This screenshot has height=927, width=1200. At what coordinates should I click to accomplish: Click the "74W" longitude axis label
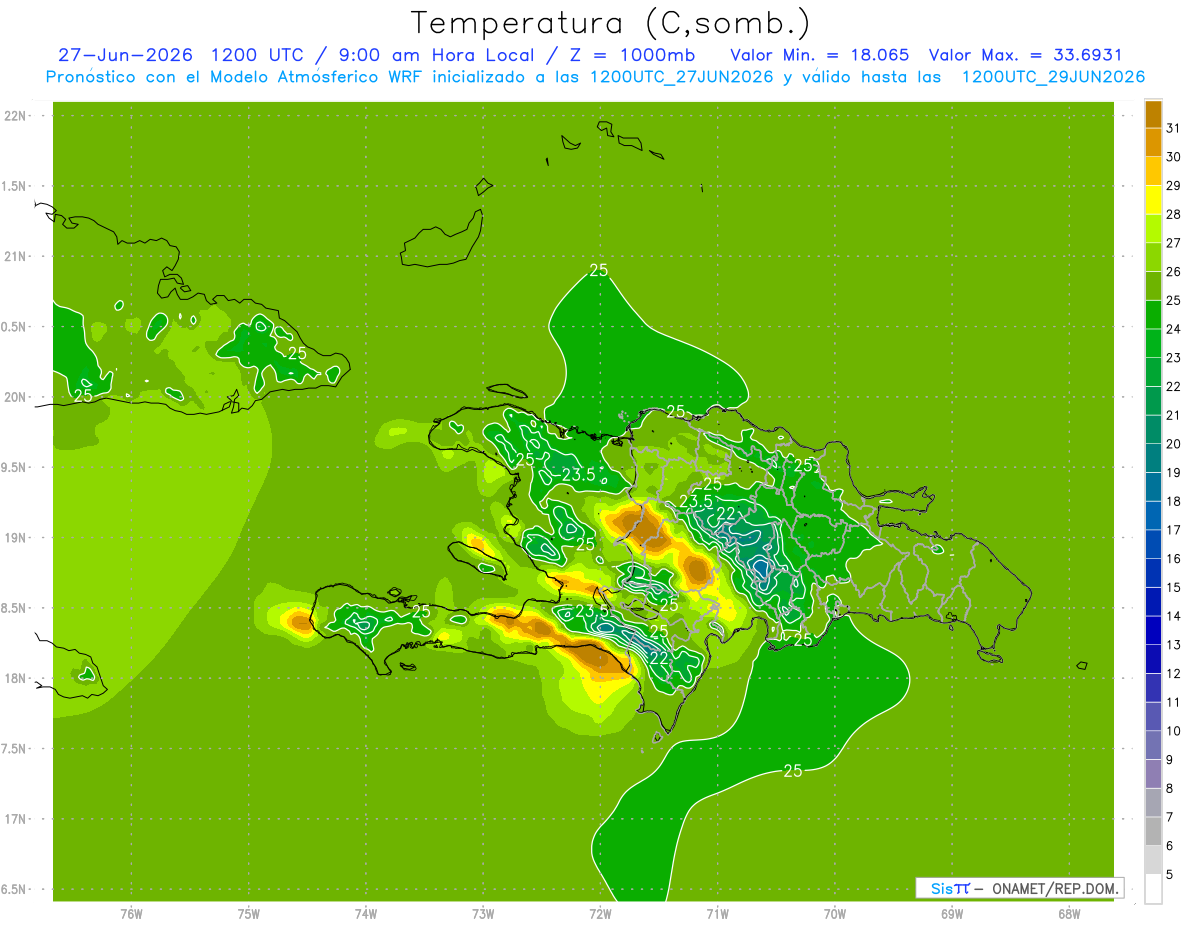365,915
